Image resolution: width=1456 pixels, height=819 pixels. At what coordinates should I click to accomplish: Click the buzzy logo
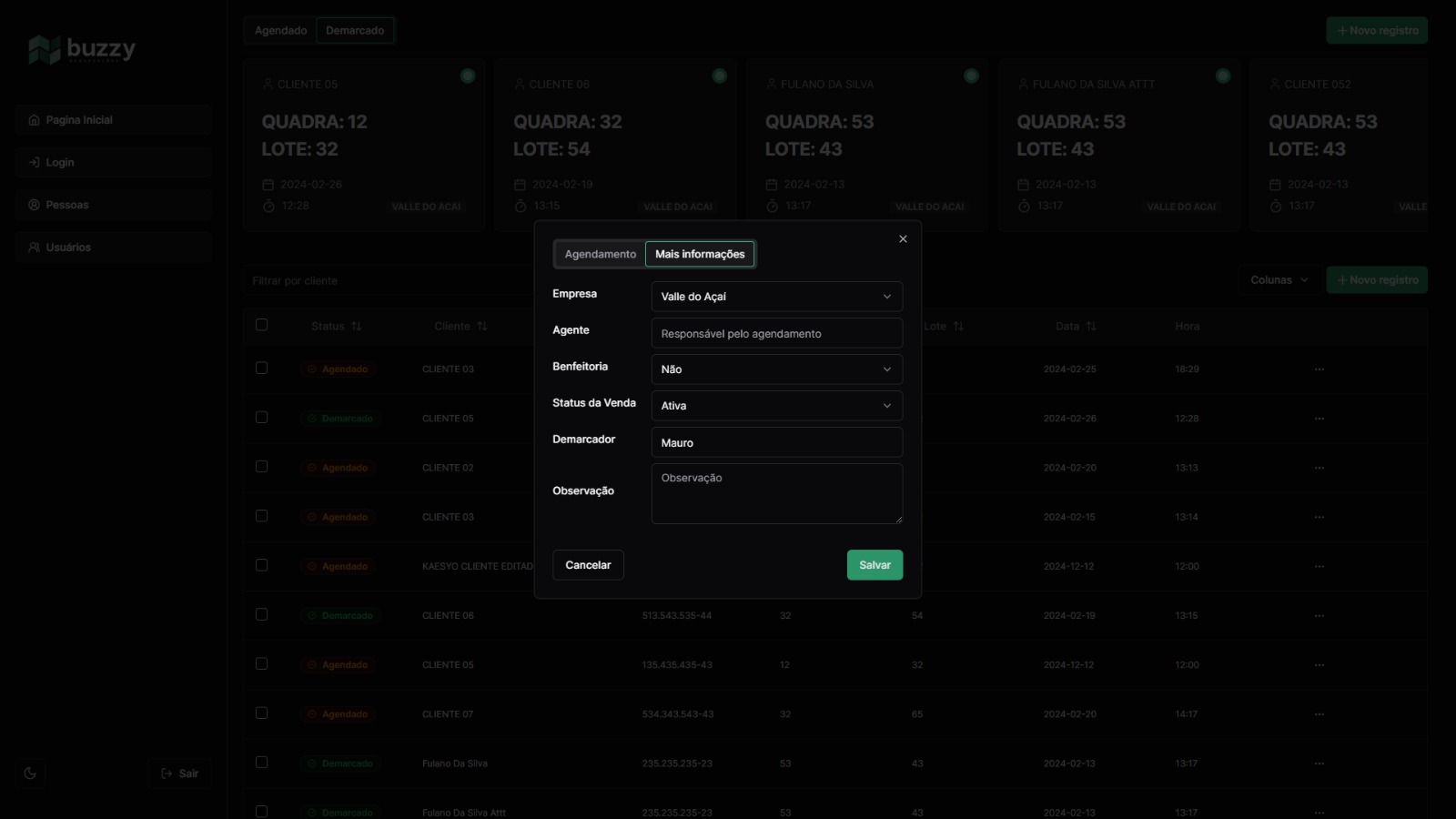click(x=82, y=49)
